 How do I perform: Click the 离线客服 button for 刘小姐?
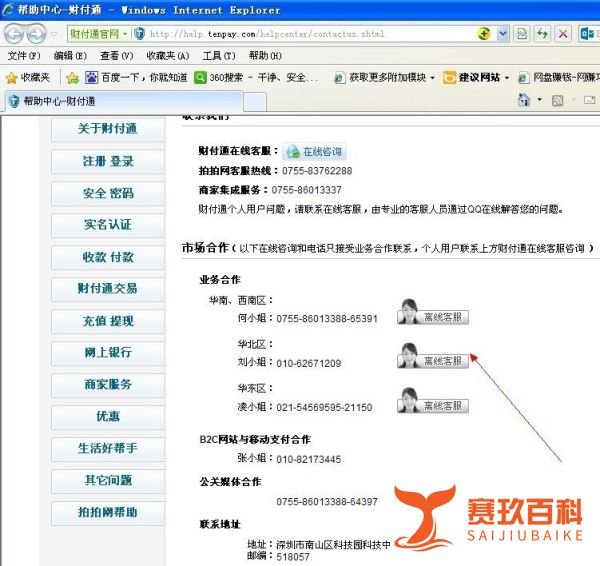tap(433, 357)
